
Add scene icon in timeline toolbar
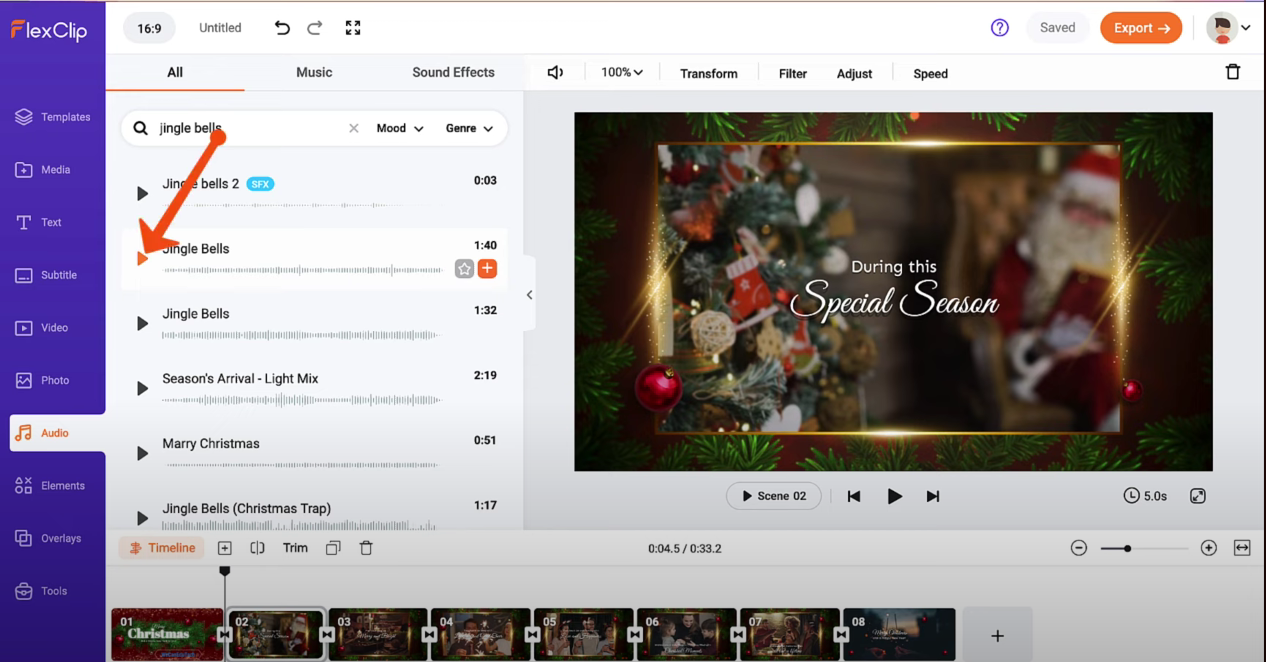click(x=224, y=548)
